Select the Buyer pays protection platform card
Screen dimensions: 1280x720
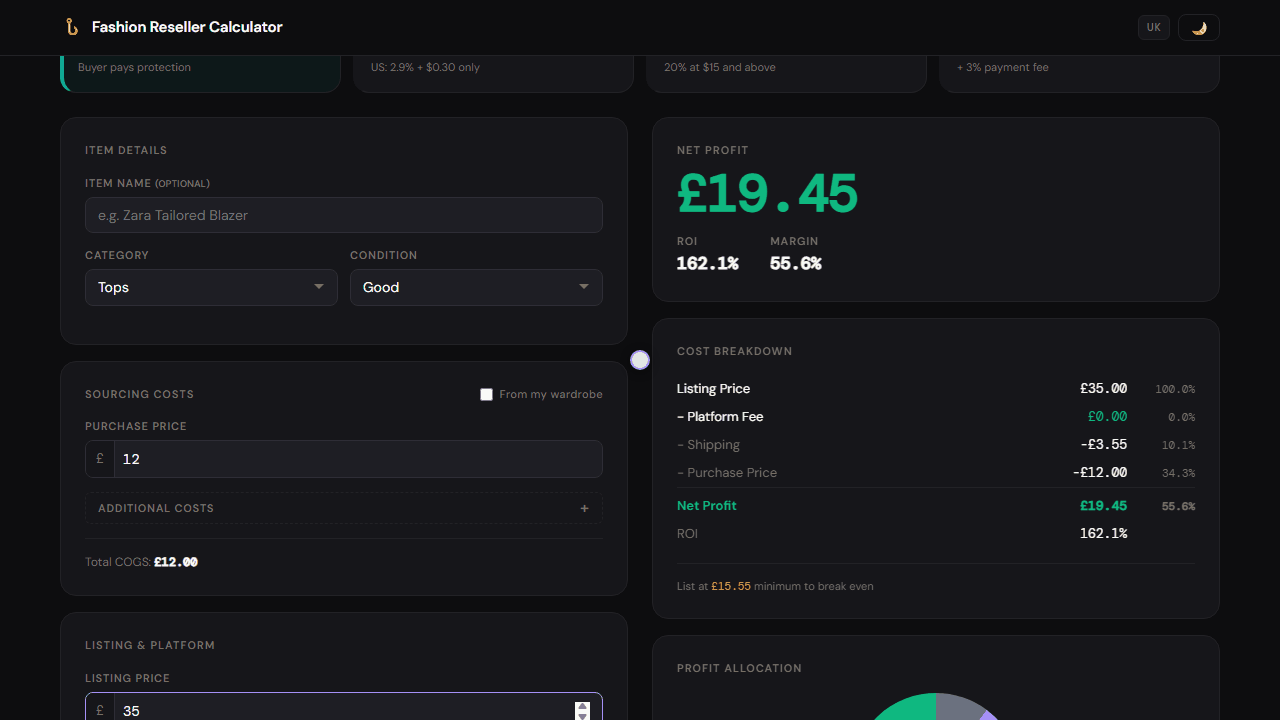pos(201,73)
